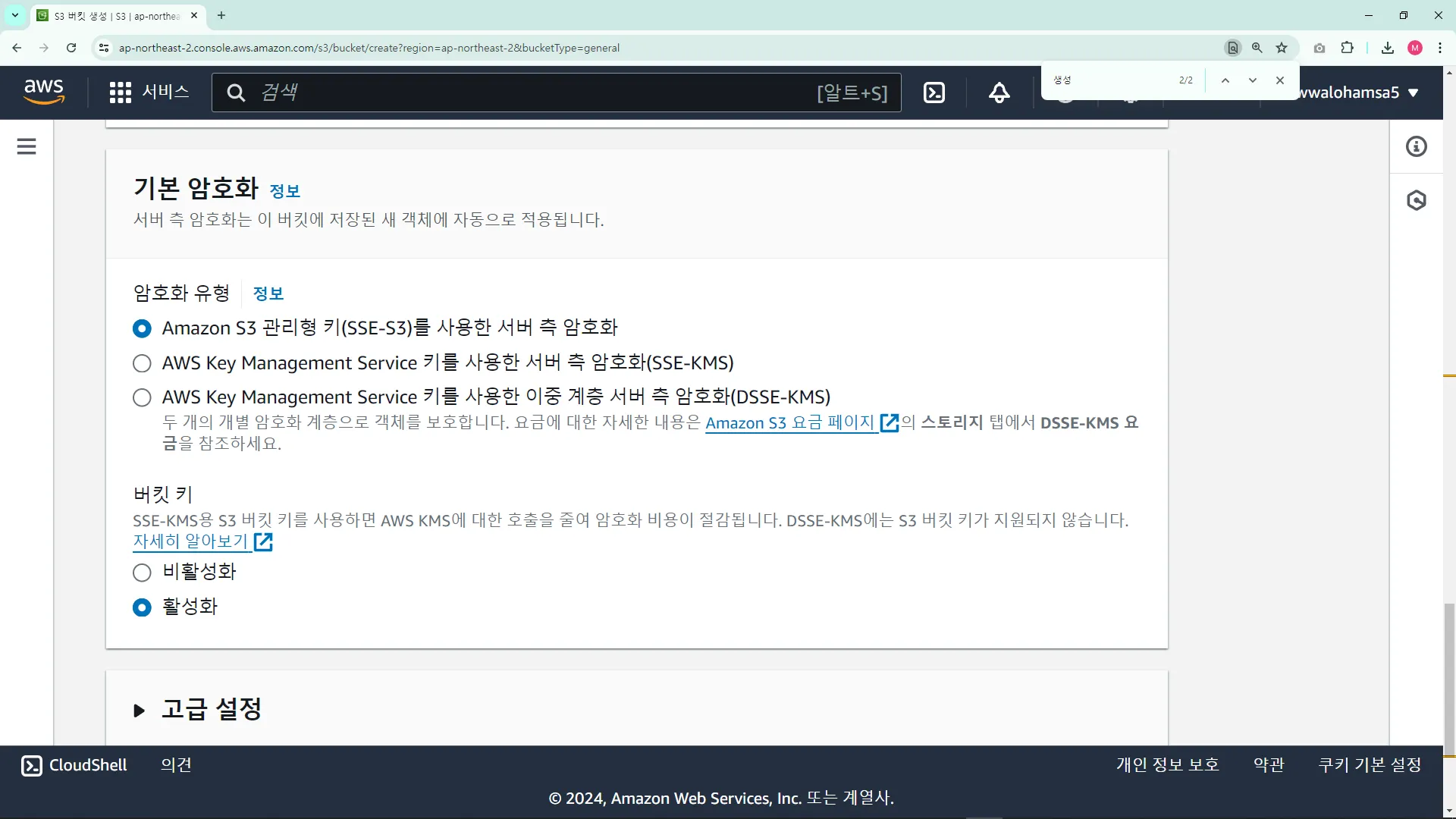
Task: Open CloudShell icon in top navigation bar
Action: (934, 93)
